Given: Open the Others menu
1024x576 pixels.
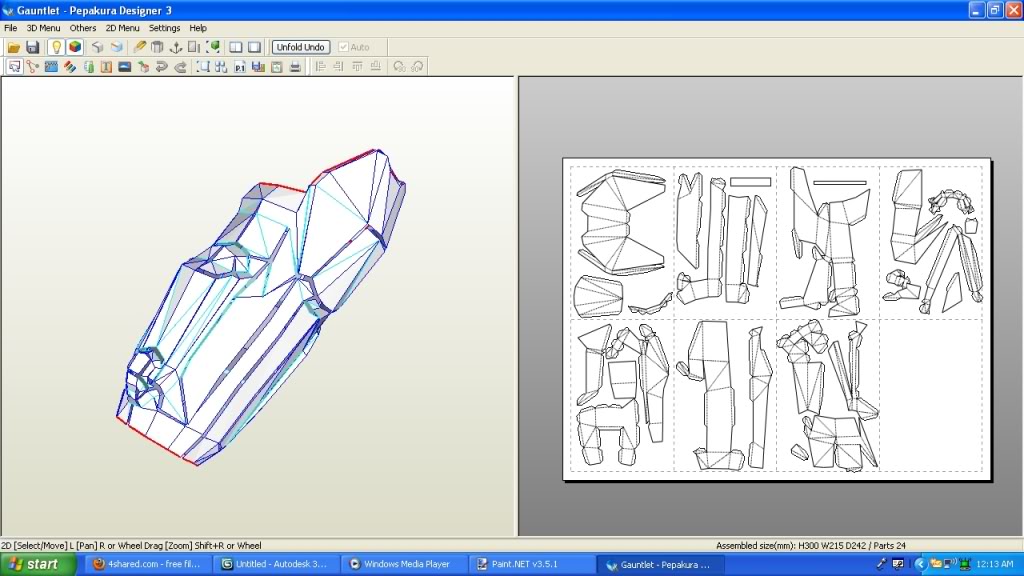Looking at the screenshot, I should [x=83, y=28].
